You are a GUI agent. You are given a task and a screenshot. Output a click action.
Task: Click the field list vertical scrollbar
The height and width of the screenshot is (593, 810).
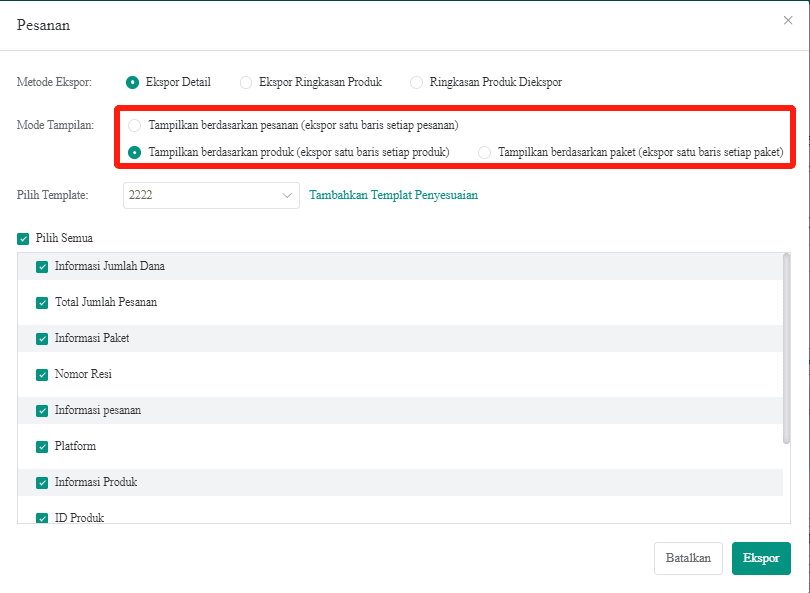point(786,350)
